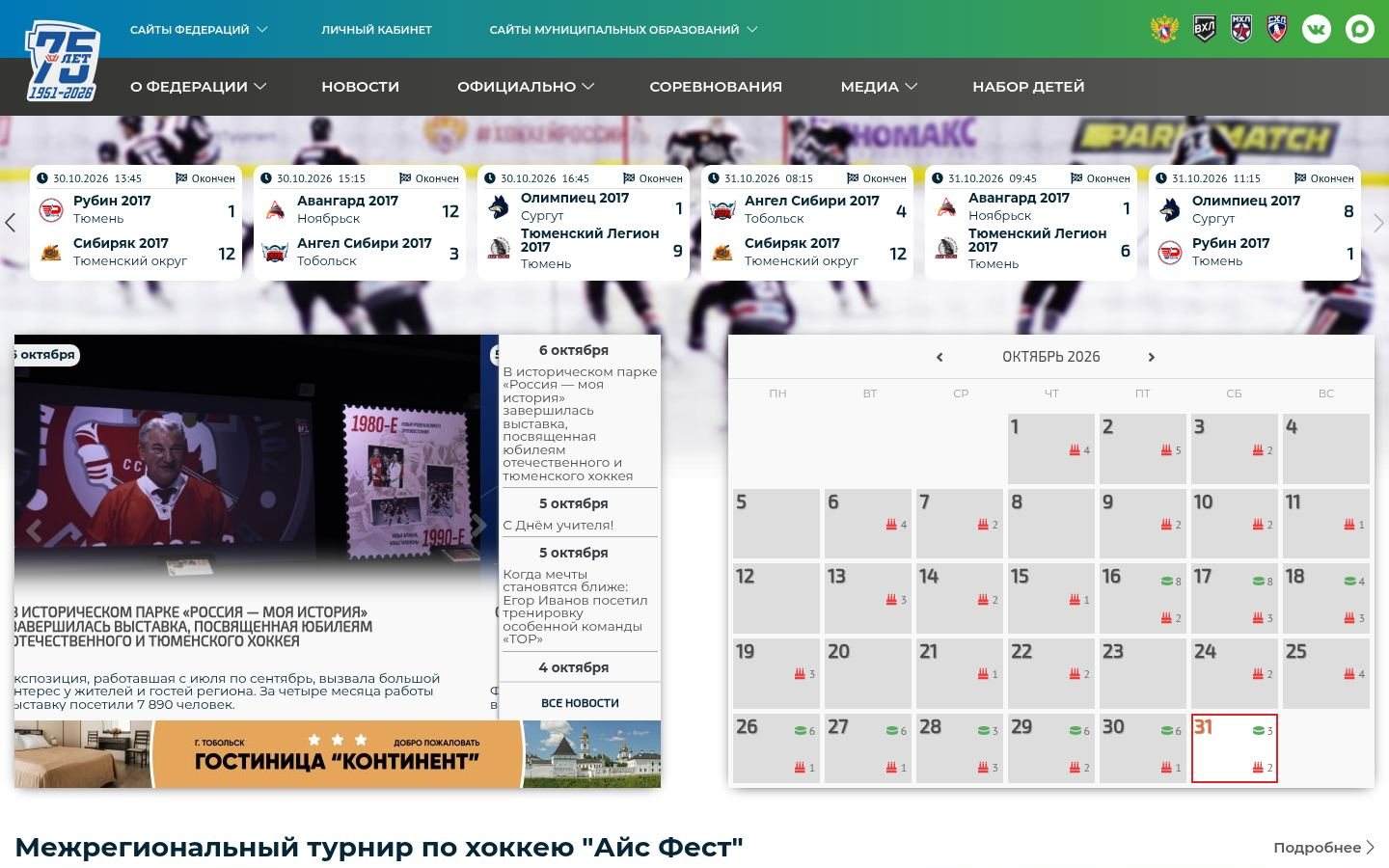The width and height of the screenshot is (1389, 868).
Task: Select October 22 in the calendar
Action: coord(1051,673)
